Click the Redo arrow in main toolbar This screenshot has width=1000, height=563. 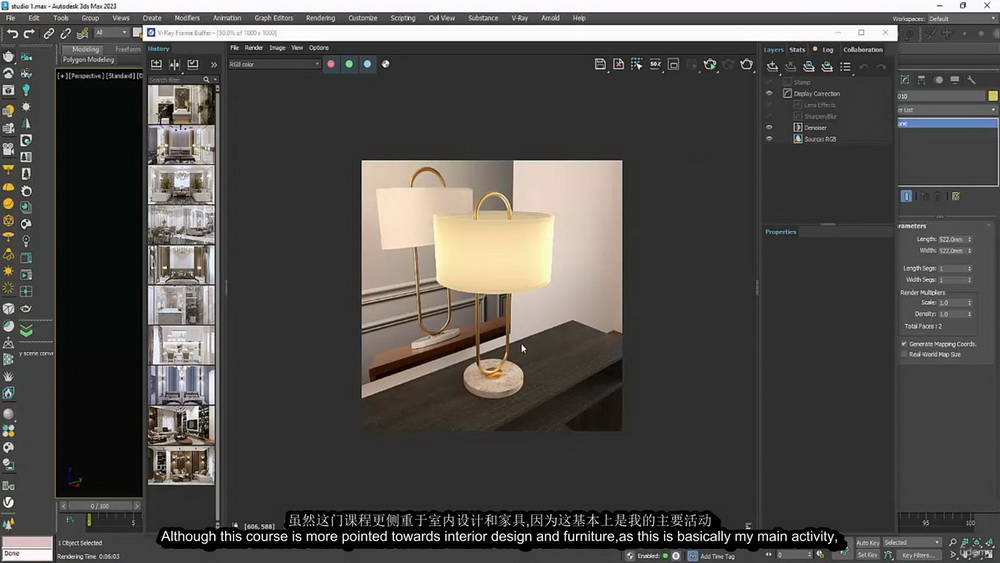point(29,33)
